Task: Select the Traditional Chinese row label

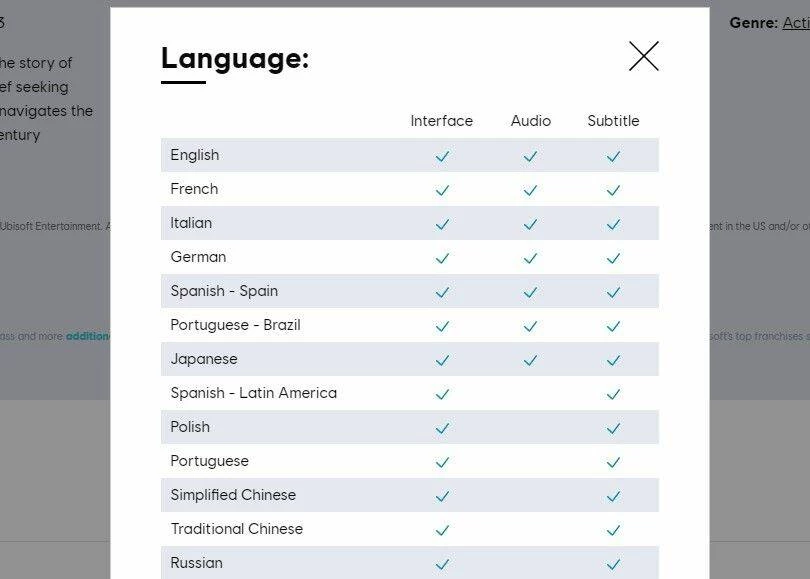Action: click(236, 529)
